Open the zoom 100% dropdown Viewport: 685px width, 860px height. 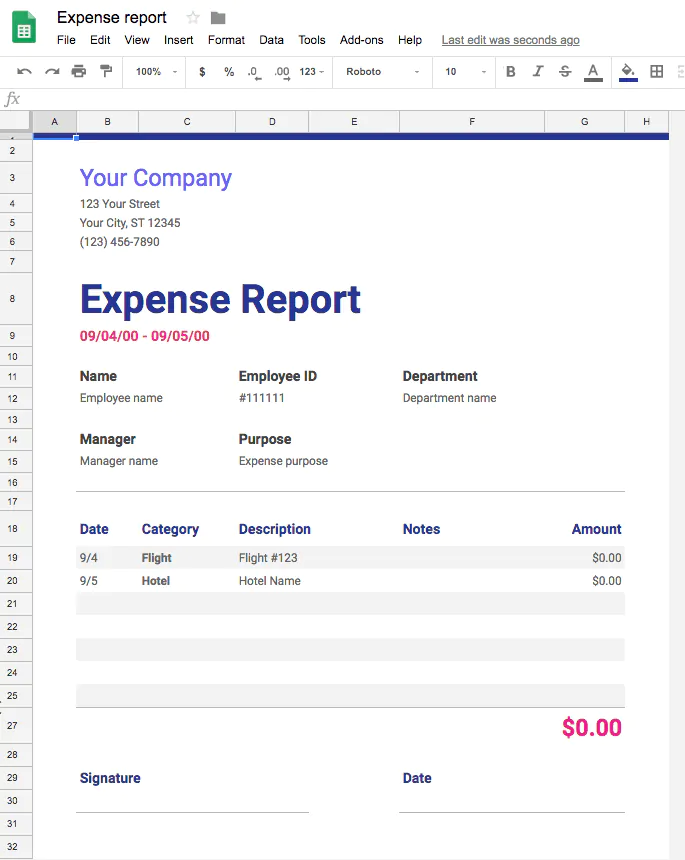click(x=156, y=72)
